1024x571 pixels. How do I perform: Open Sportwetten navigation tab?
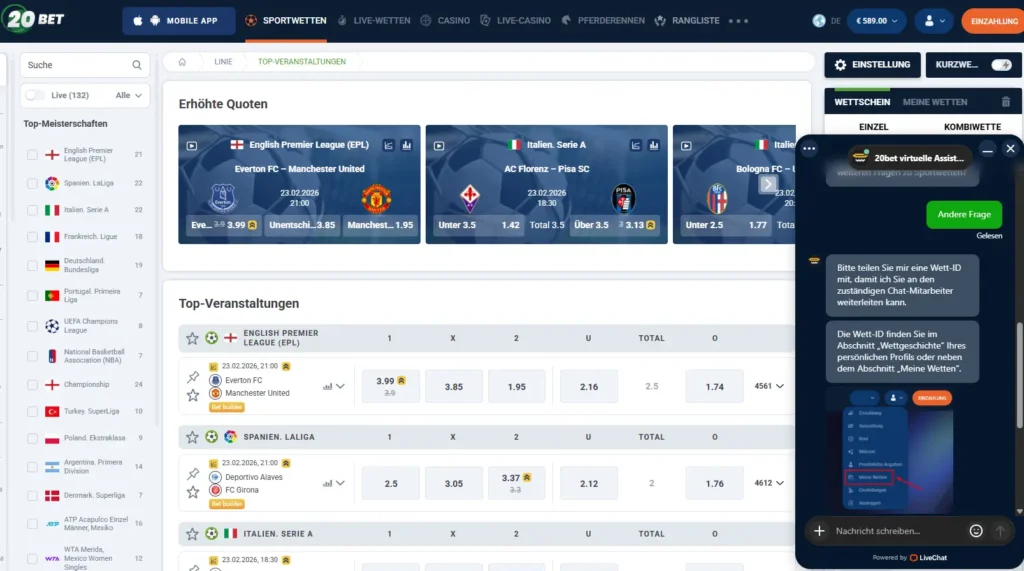(x=286, y=21)
